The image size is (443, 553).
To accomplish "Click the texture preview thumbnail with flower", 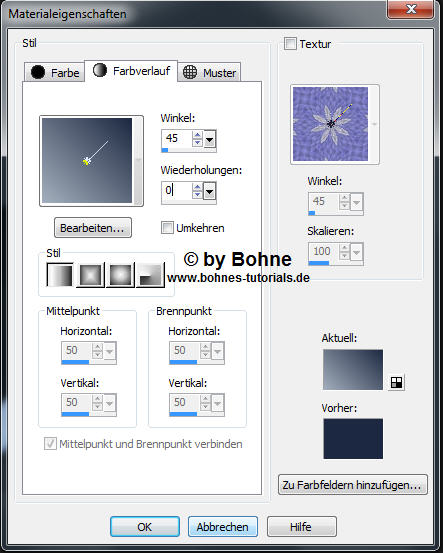I will (x=330, y=124).
